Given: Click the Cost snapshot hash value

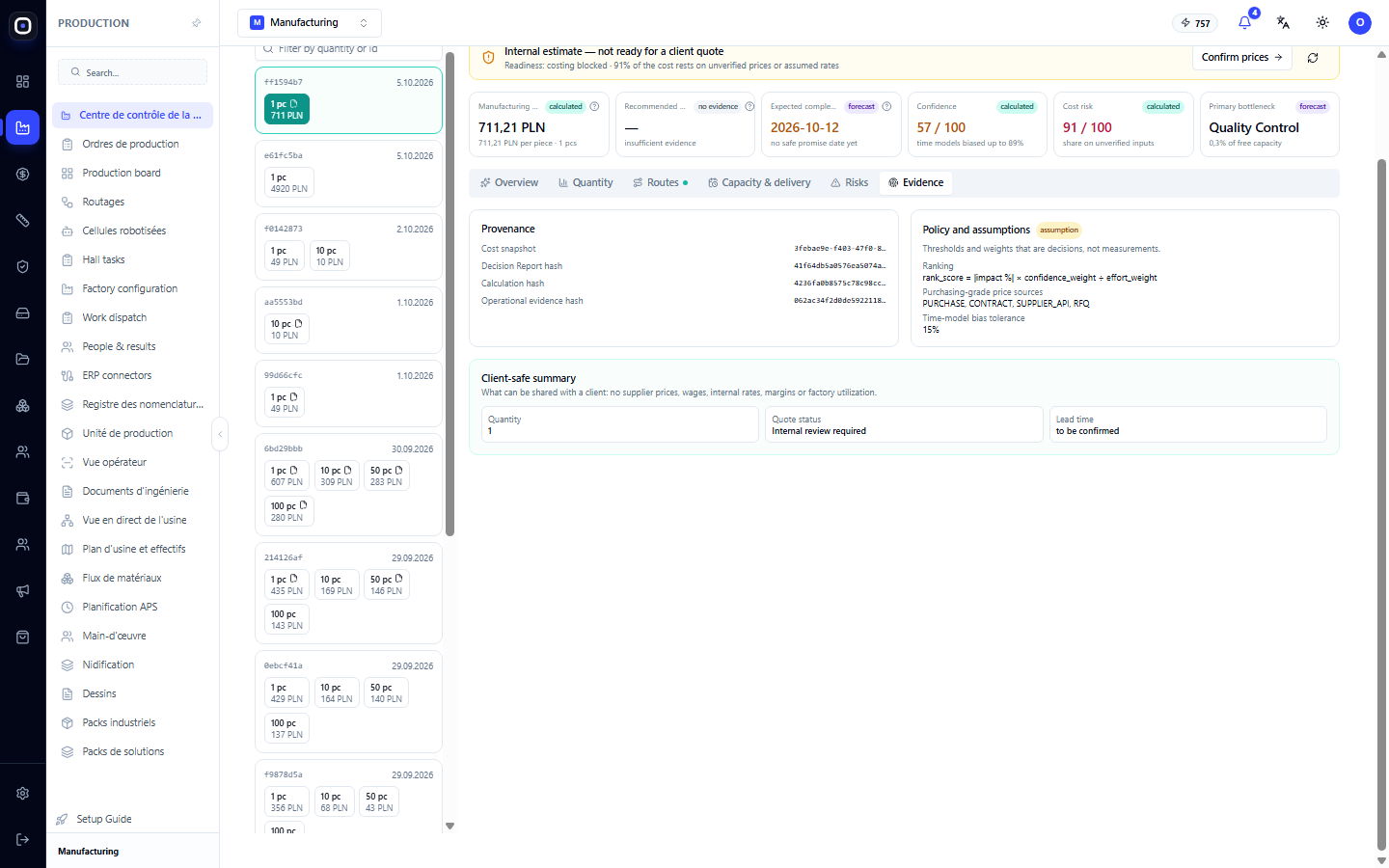Looking at the screenshot, I should pos(839,249).
